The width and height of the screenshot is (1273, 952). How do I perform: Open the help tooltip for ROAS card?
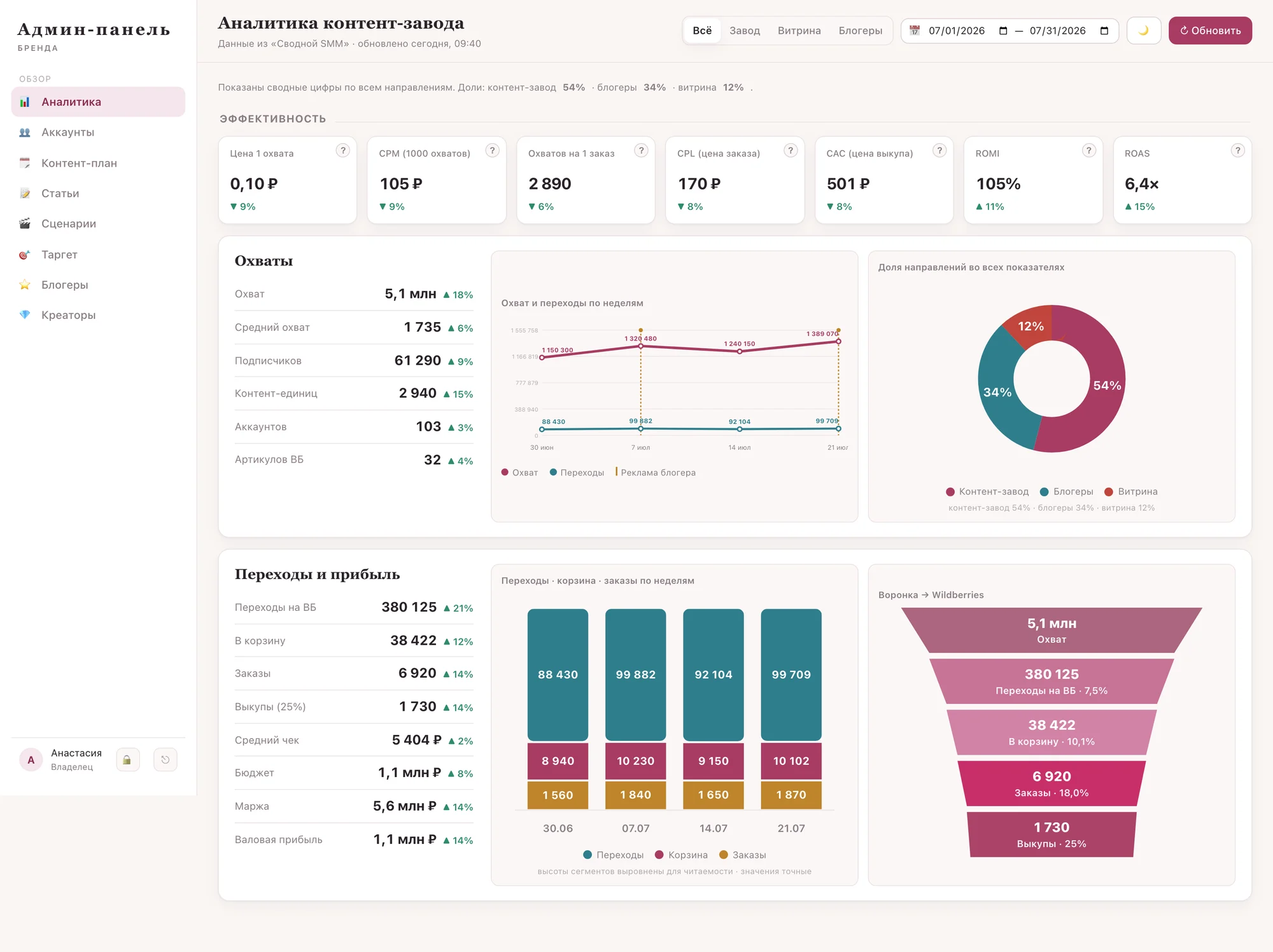tap(1237, 151)
